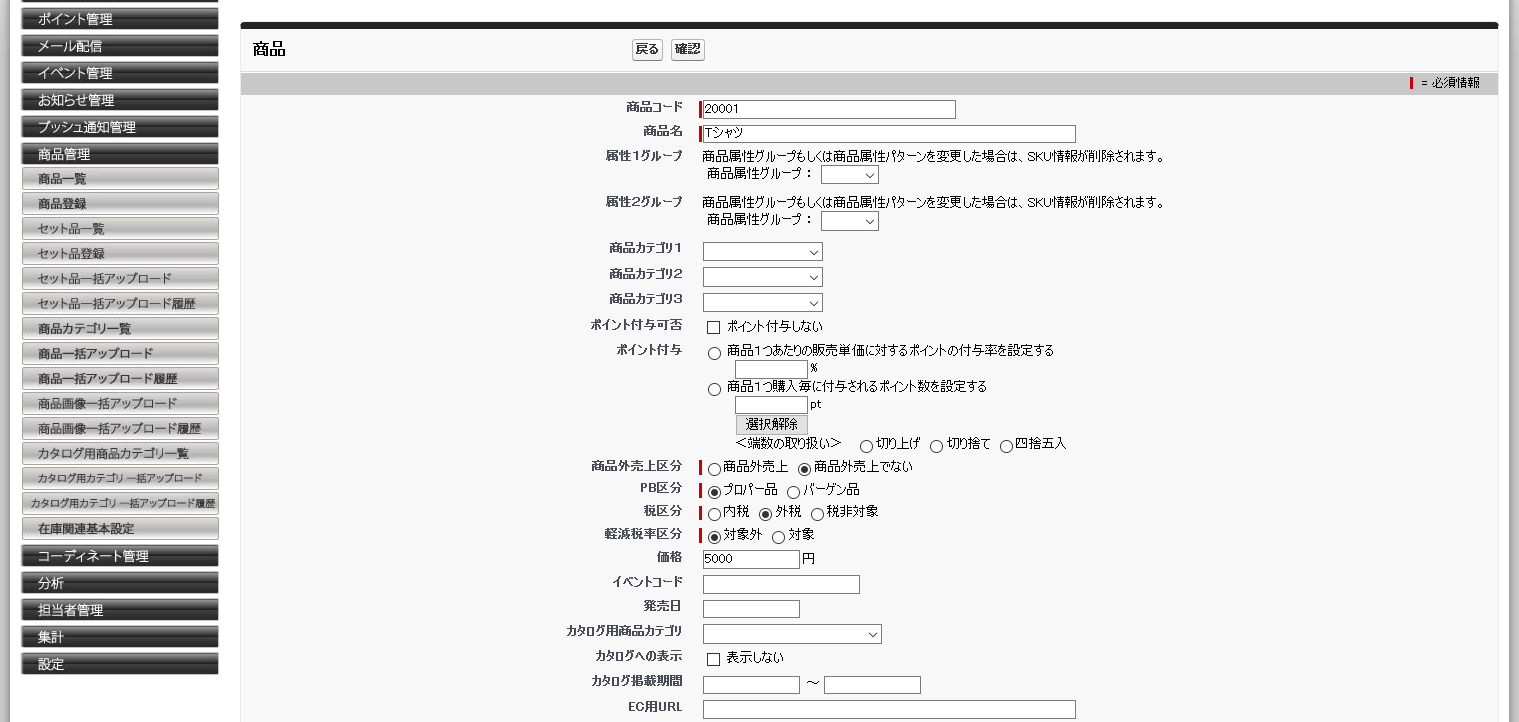The image size is (1519, 722).
Task: Open the 商品一覧 menu item
Action: (x=120, y=177)
